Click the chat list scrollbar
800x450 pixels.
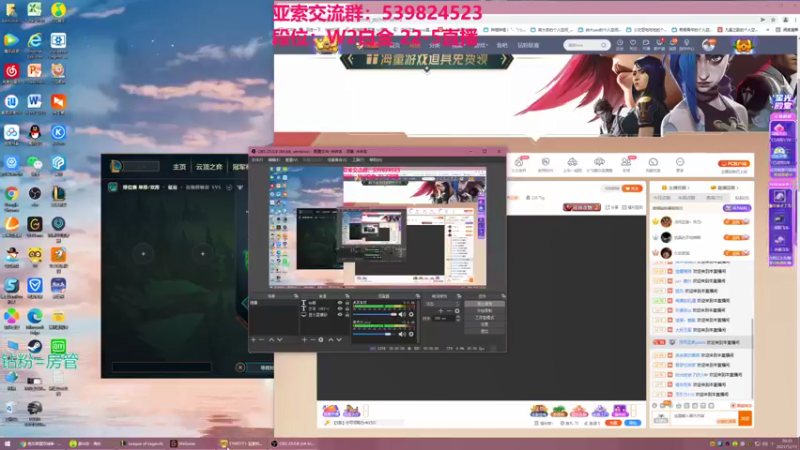[x=752, y=357]
